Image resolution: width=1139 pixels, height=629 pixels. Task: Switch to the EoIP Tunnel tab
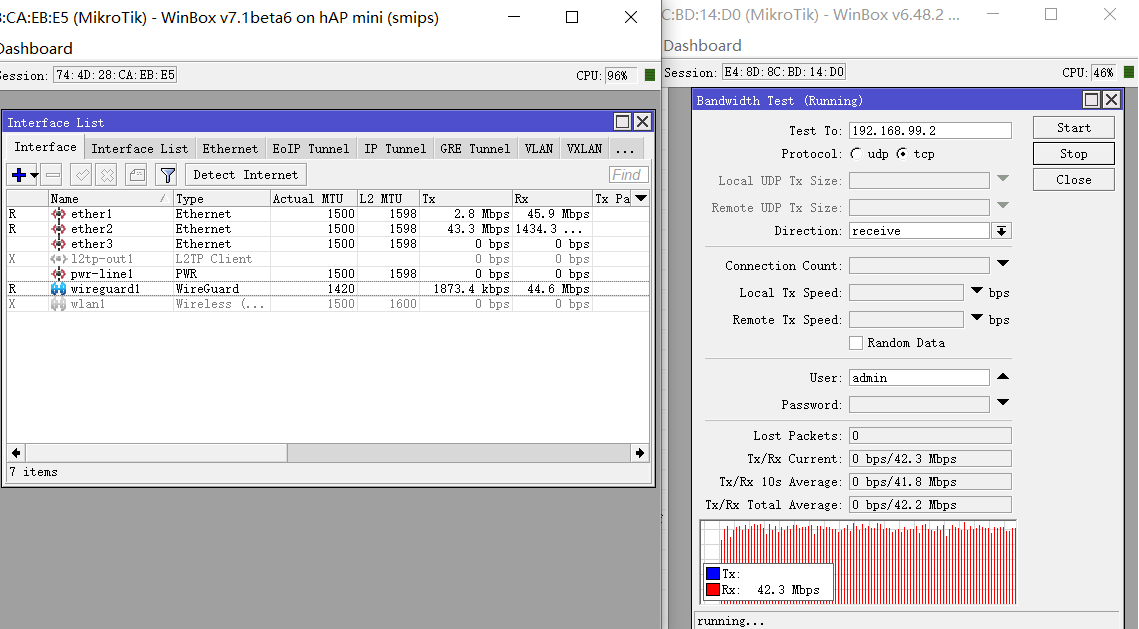pos(310,148)
